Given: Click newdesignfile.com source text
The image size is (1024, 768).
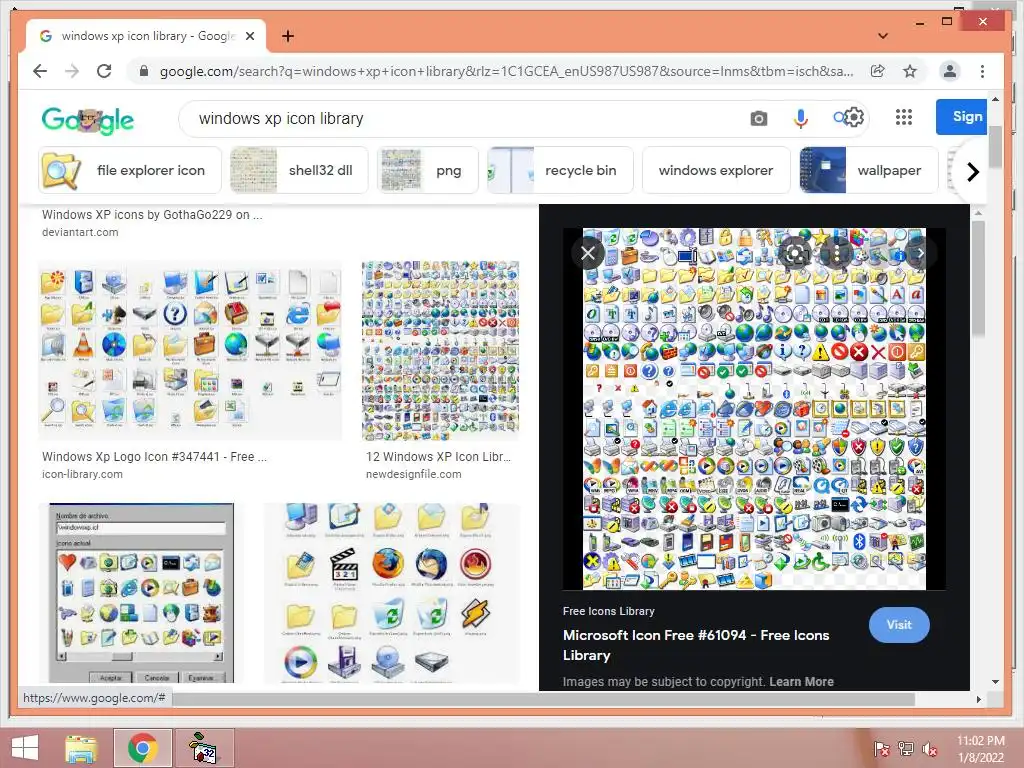Looking at the screenshot, I should click(x=413, y=474).
